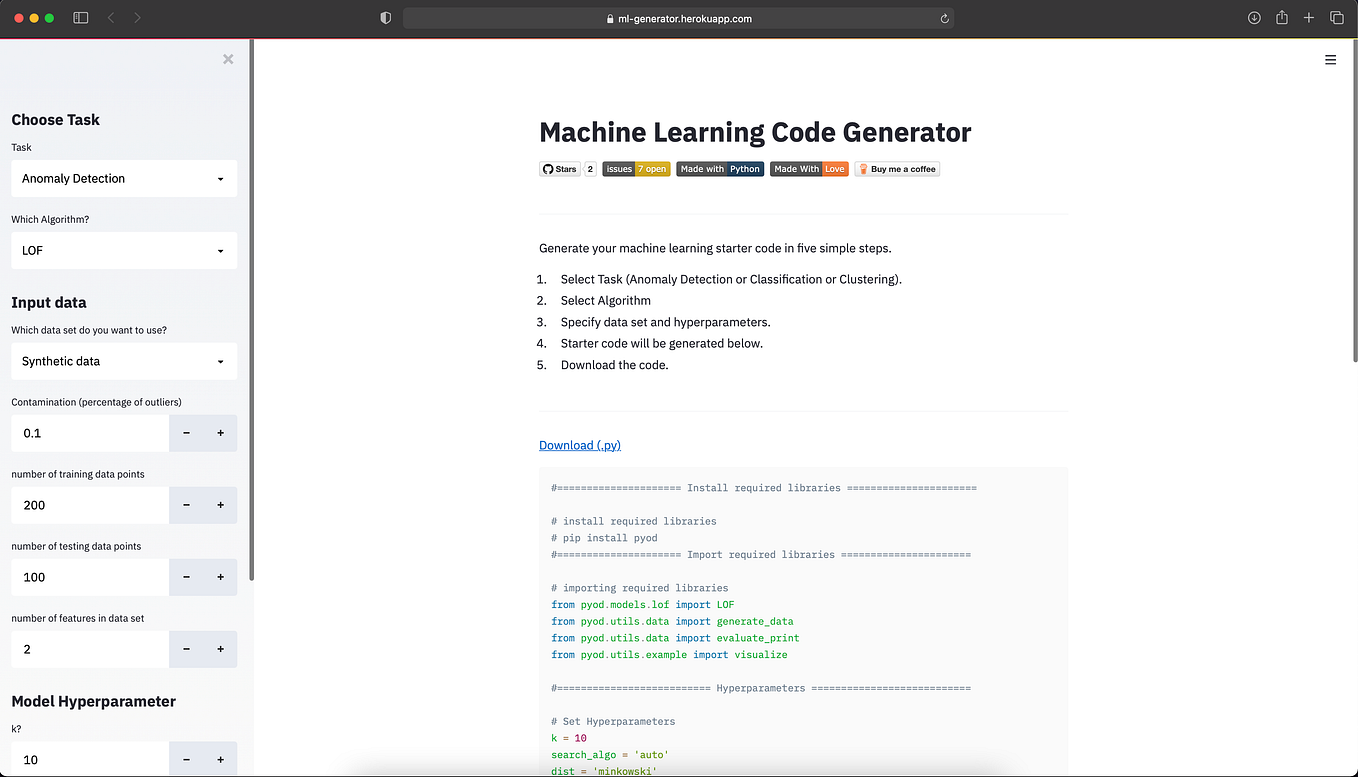Click the Made with Python badge

[x=719, y=168]
